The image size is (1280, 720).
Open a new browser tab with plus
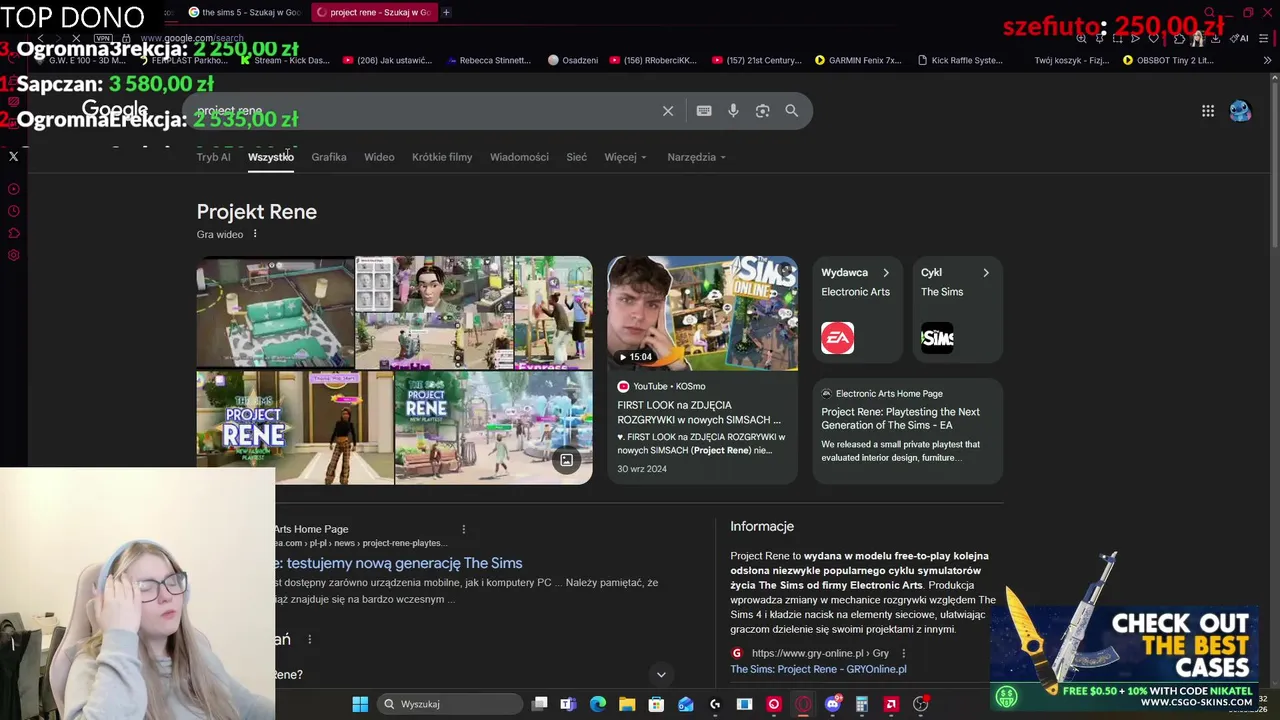click(x=446, y=12)
